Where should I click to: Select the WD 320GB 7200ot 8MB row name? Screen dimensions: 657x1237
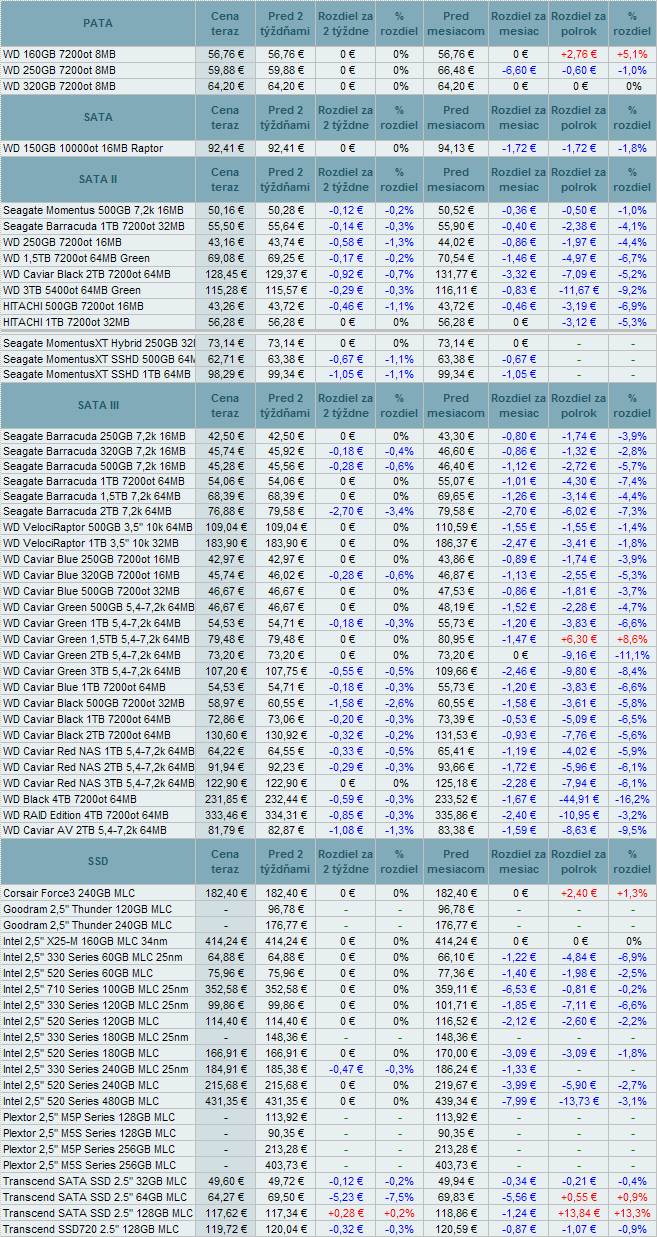59,86
